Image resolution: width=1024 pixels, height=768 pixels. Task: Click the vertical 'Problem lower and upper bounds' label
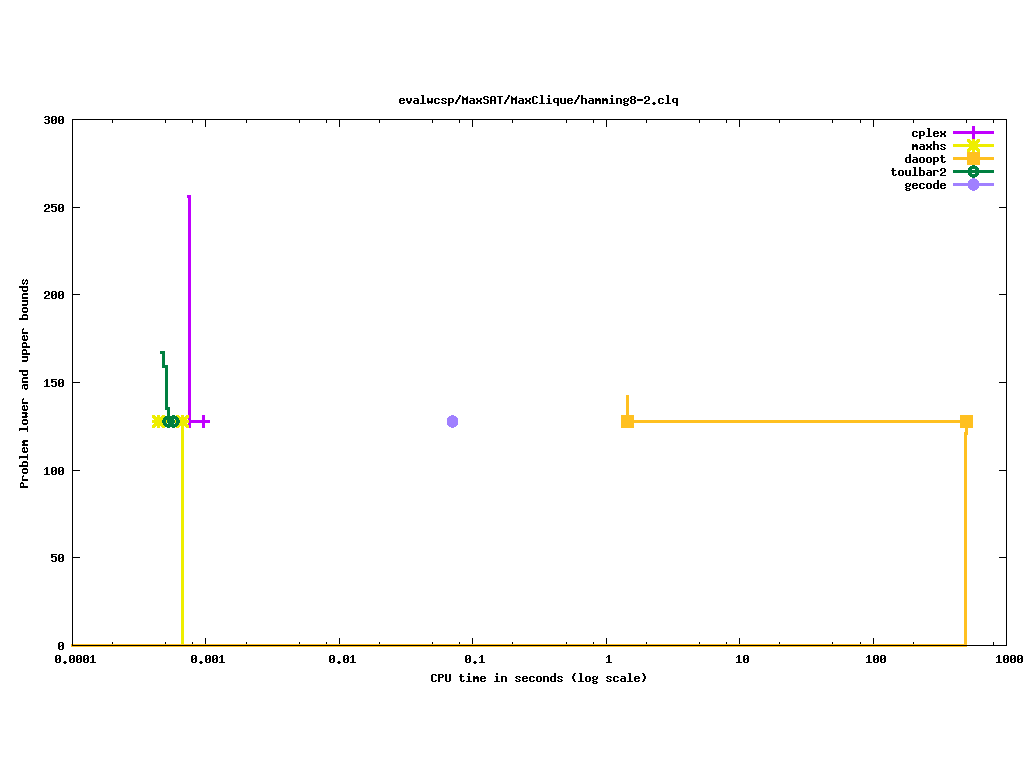[x=25, y=383]
